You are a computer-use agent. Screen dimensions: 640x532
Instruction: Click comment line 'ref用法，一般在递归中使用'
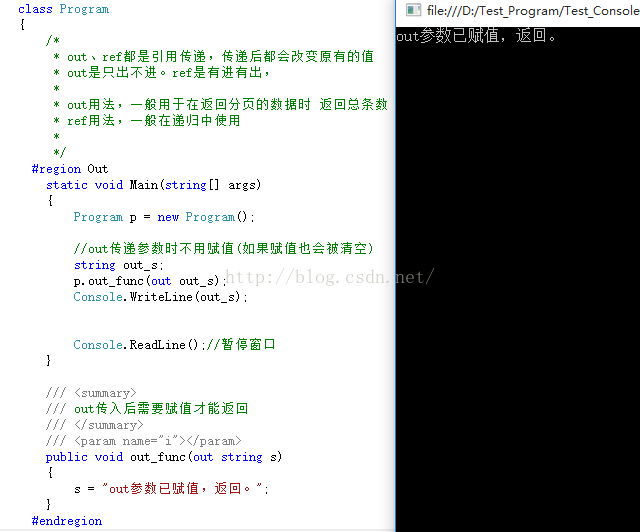(153, 120)
